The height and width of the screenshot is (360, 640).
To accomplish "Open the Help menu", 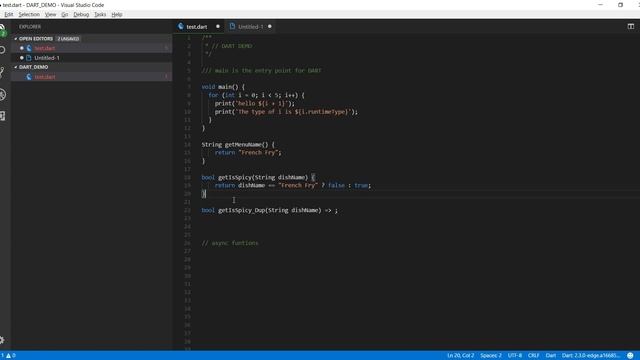I will click(x=117, y=14).
